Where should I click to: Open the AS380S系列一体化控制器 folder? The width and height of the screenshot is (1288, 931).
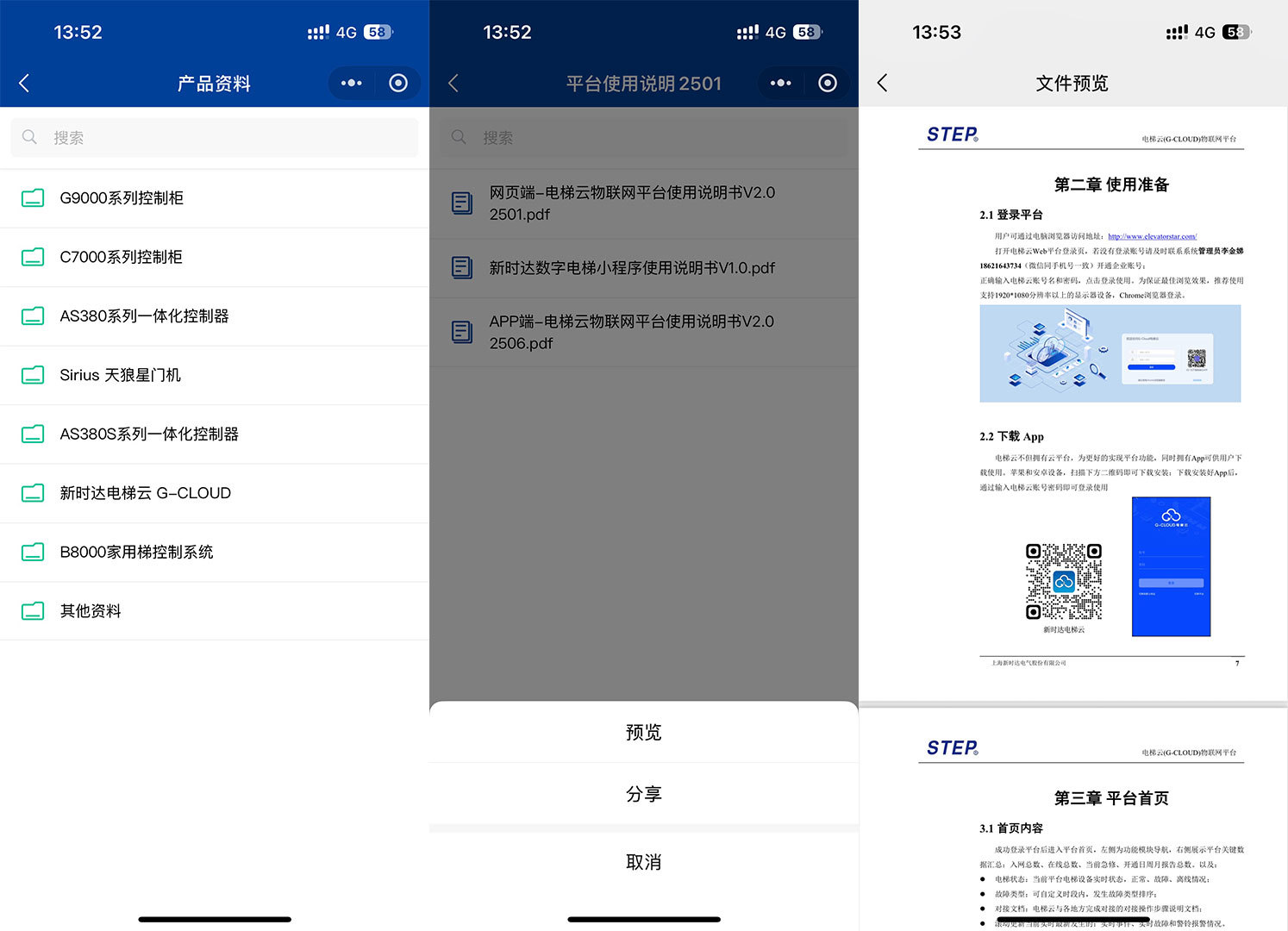pos(149,434)
